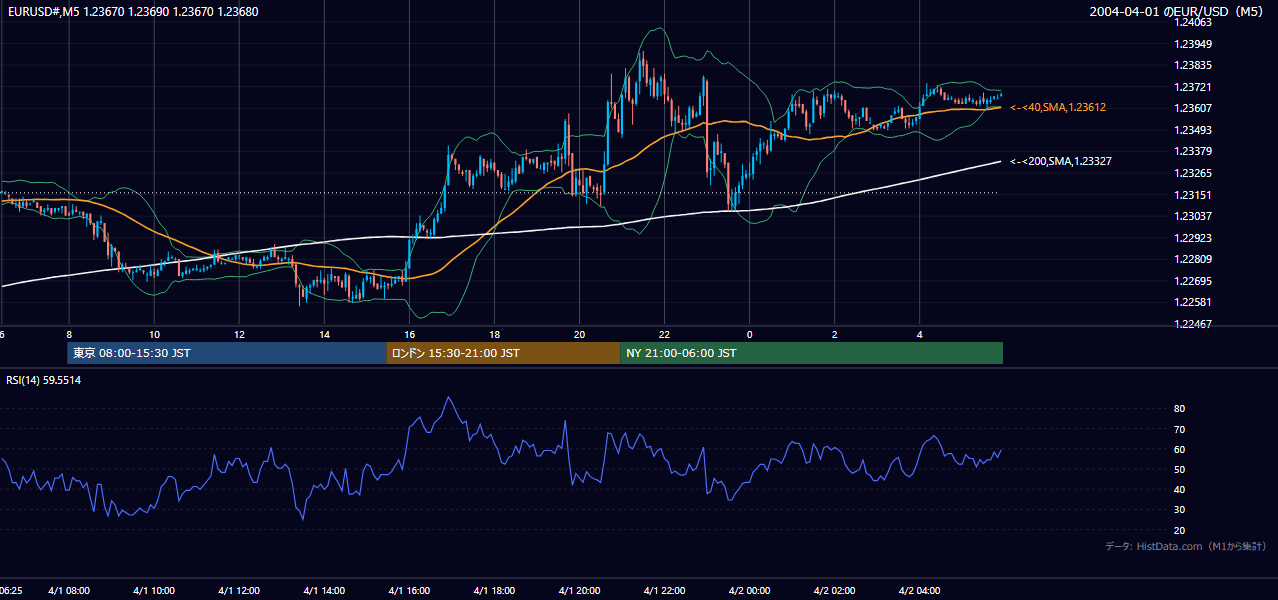Click the RSI scale value 40
Image resolution: width=1278 pixels, height=600 pixels.
pyautogui.click(x=1179, y=489)
